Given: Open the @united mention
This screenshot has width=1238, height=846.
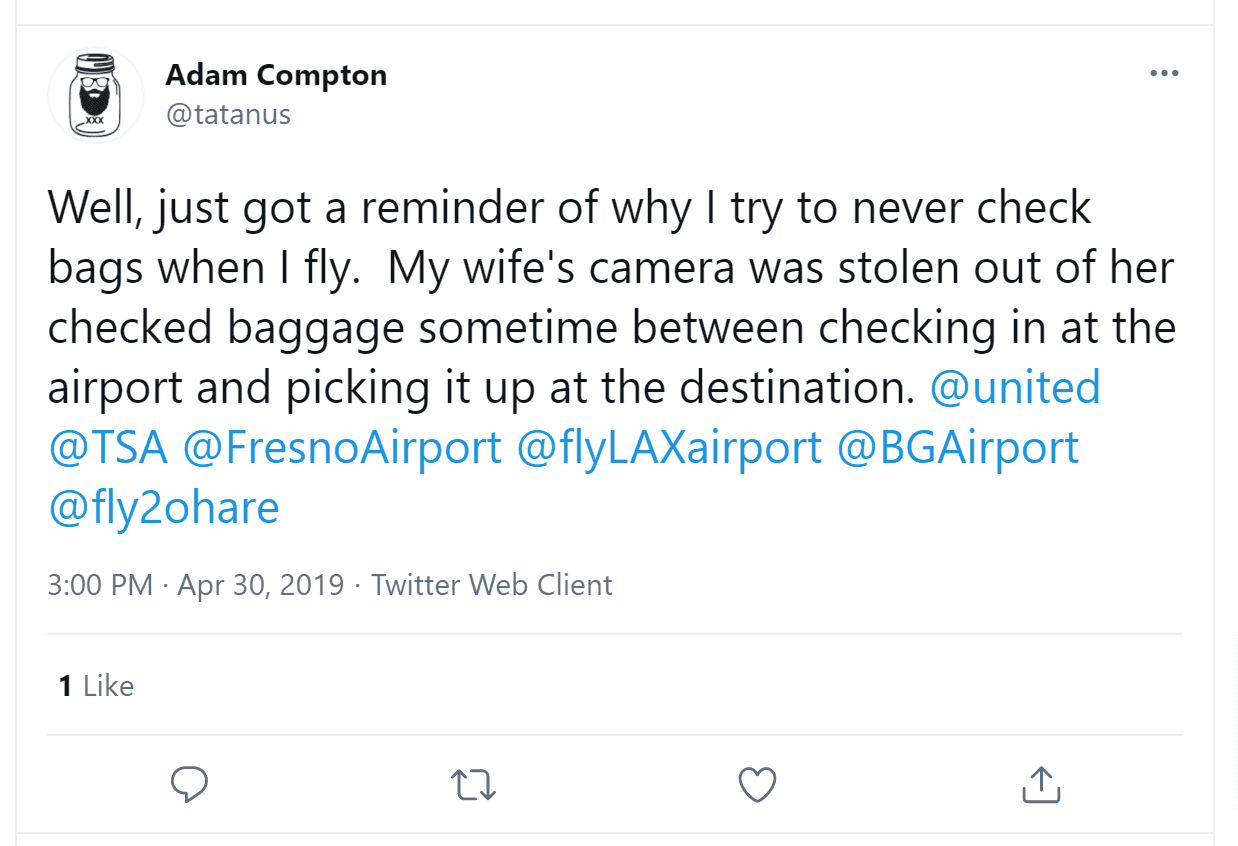Looking at the screenshot, I should [x=1015, y=388].
